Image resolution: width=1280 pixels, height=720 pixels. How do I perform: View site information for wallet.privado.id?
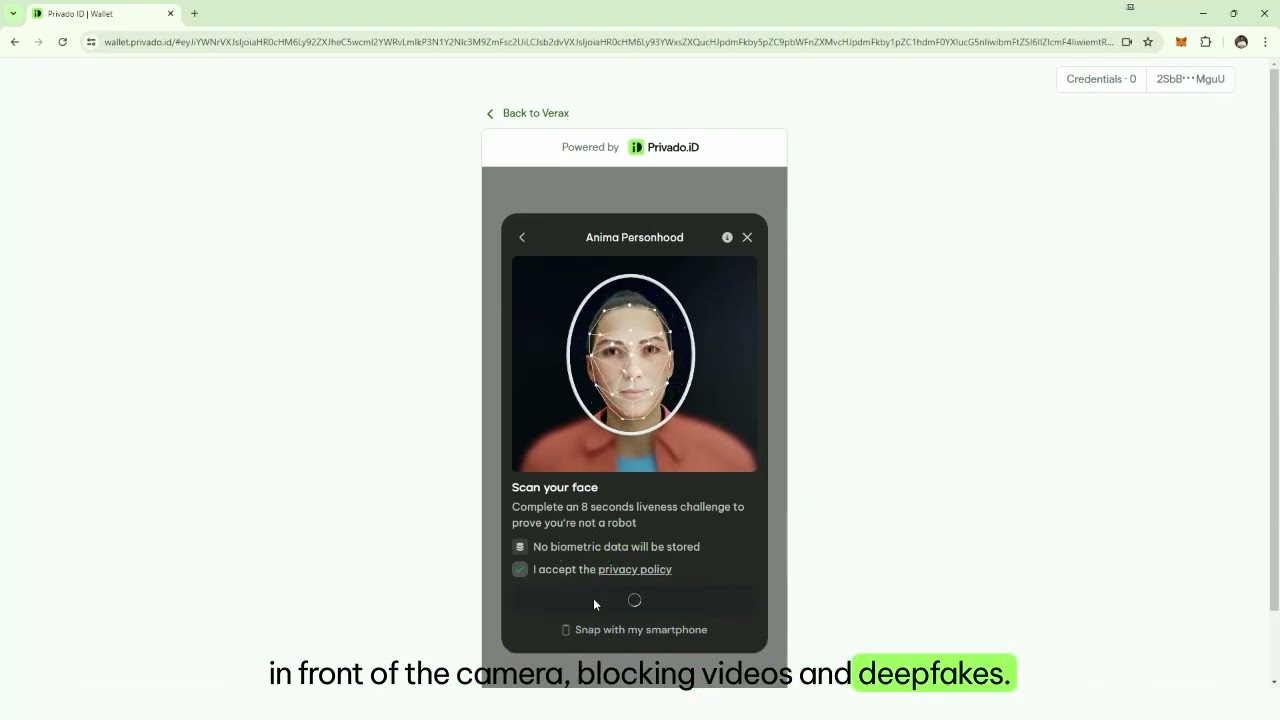(91, 42)
